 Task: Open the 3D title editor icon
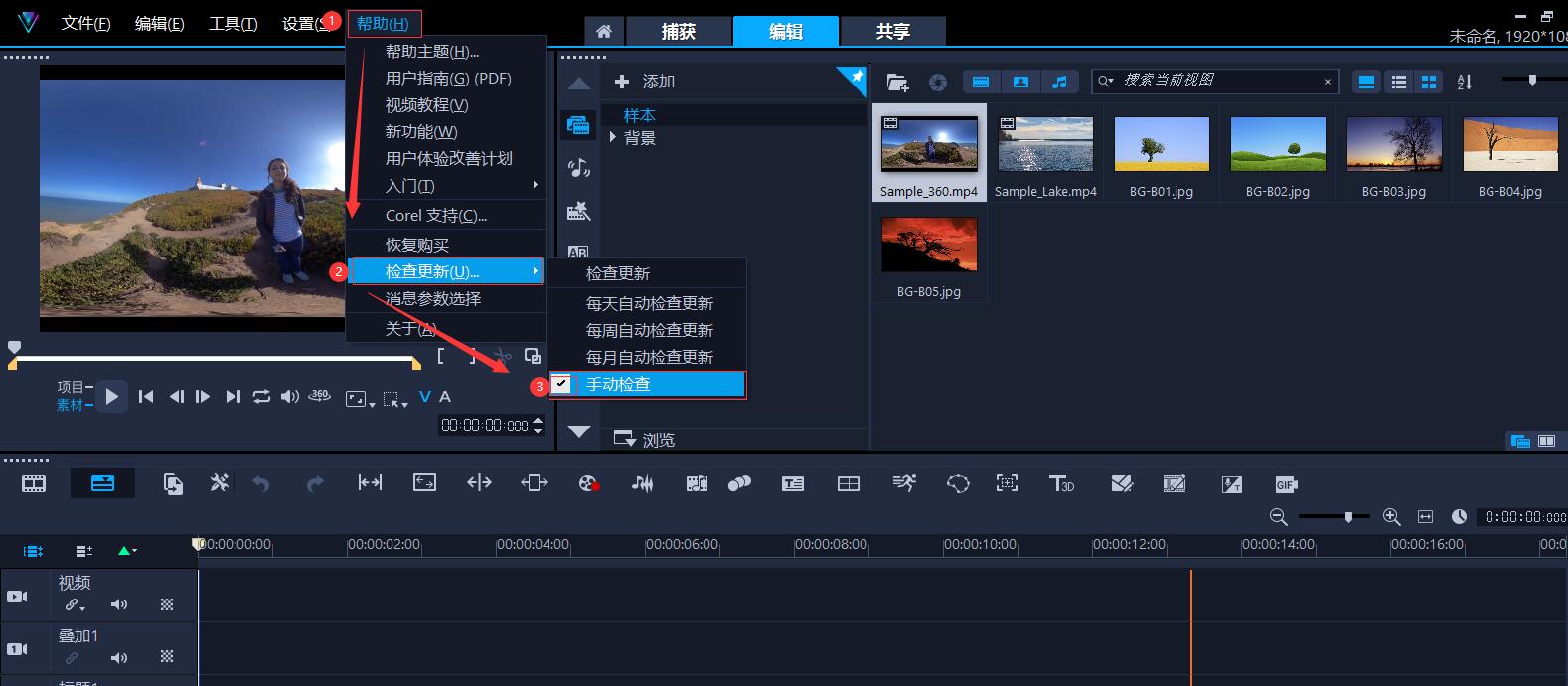tap(1061, 483)
